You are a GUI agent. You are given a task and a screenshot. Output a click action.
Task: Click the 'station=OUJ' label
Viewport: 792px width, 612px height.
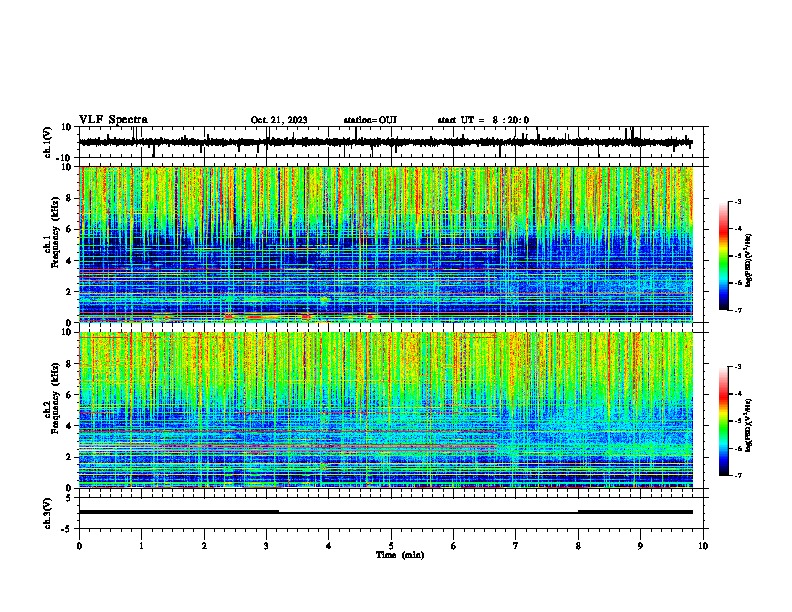(x=370, y=120)
